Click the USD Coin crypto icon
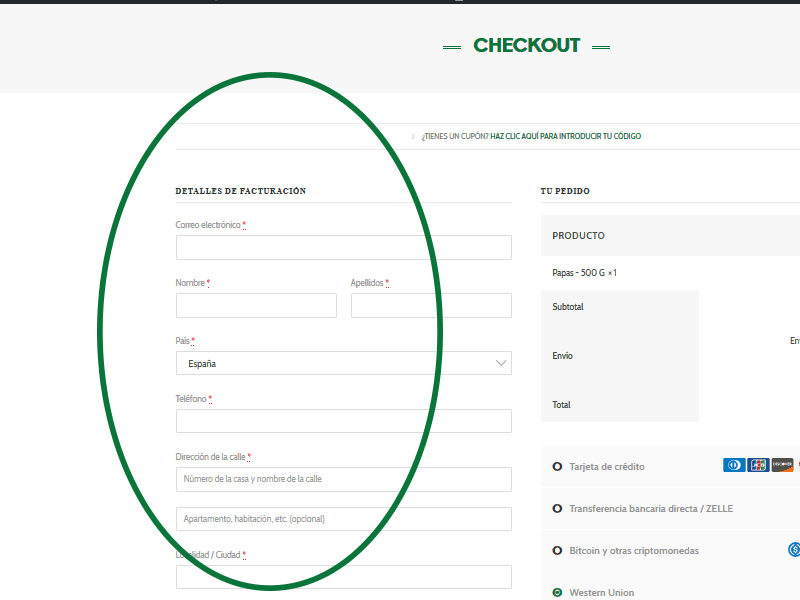 (x=794, y=549)
